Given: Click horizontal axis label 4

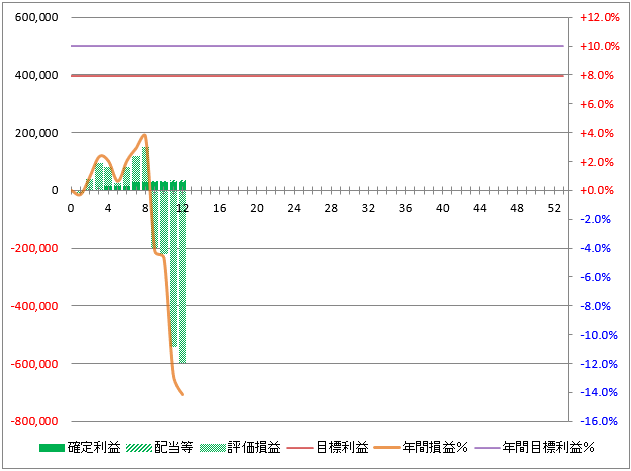Looking at the screenshot, I should point(108,208).
